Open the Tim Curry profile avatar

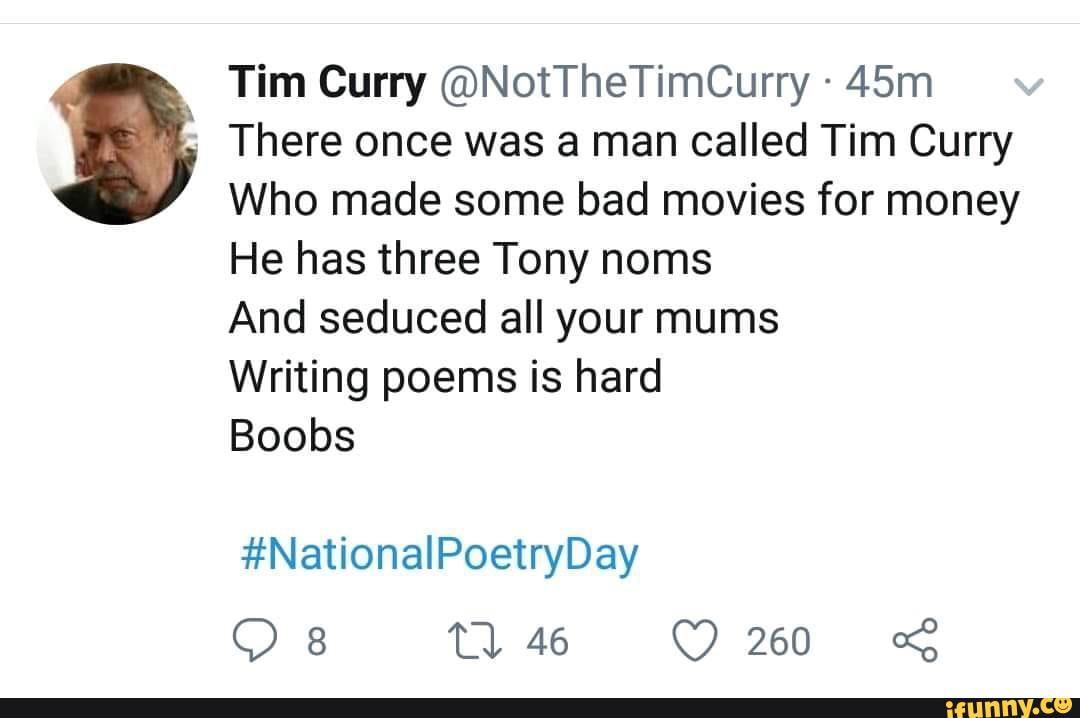coord(117,143)
